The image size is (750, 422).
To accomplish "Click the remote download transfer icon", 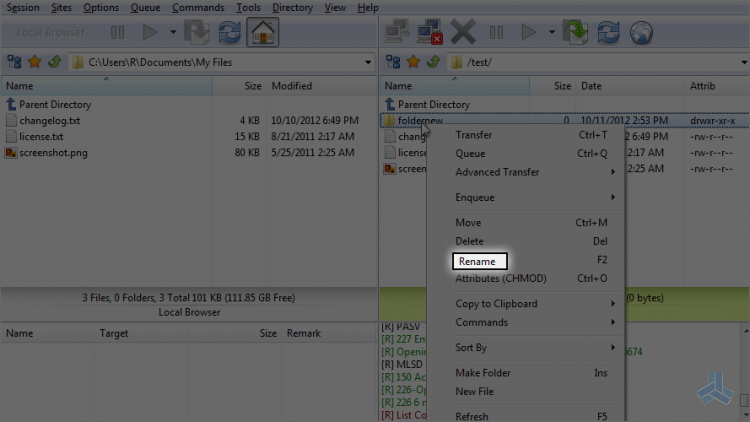I will tap(575, 33).
